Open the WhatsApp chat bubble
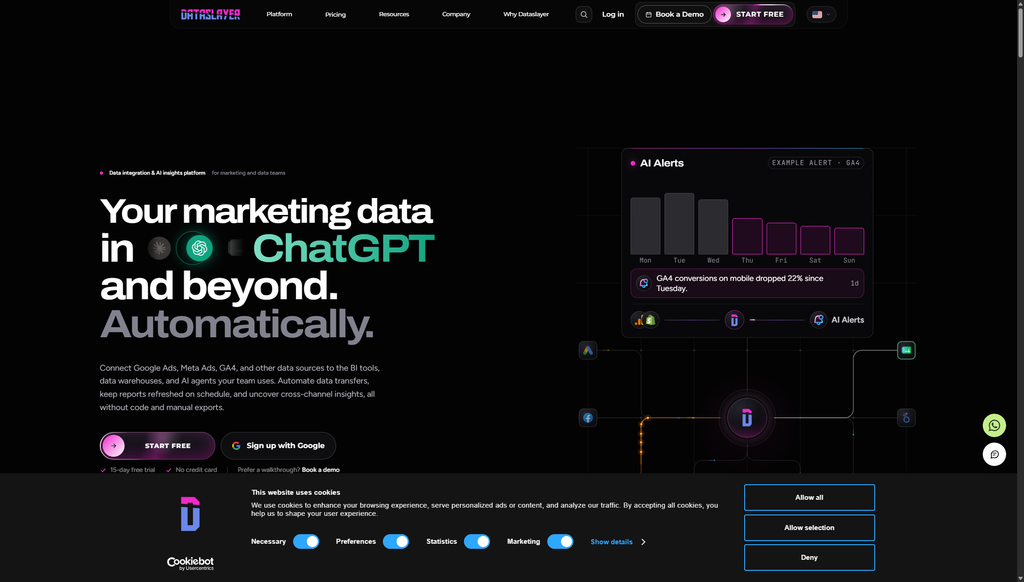The width and height of the screenshot is (1024, 582). click(994, 426)
